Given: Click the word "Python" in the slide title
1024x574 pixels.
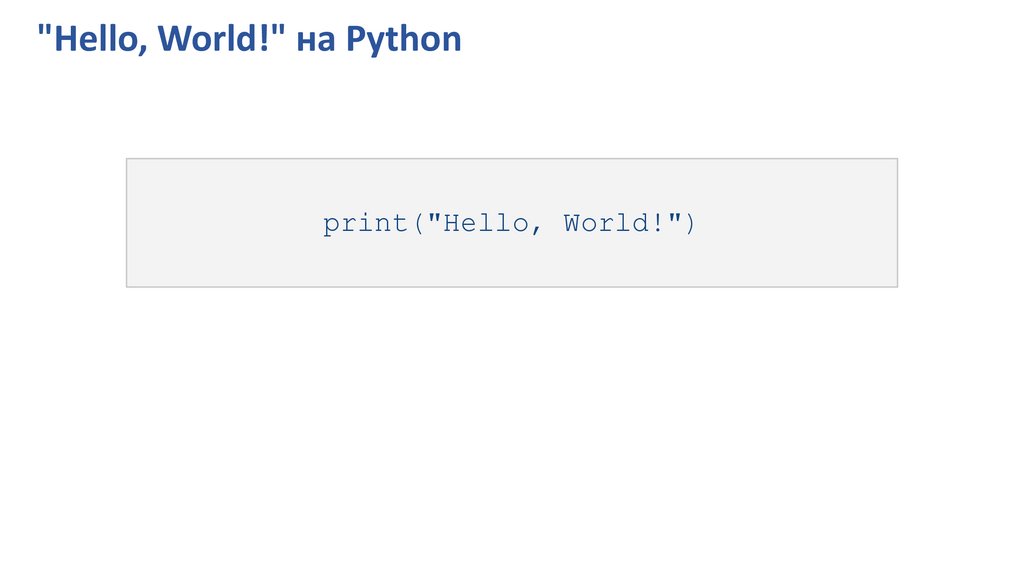Looking at the screenshot, I should pos(404,40).
